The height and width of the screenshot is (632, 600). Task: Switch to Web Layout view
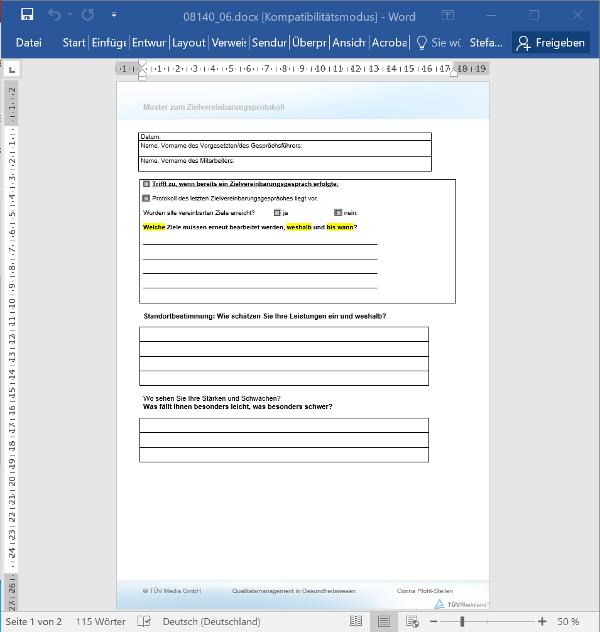(410, 621)
